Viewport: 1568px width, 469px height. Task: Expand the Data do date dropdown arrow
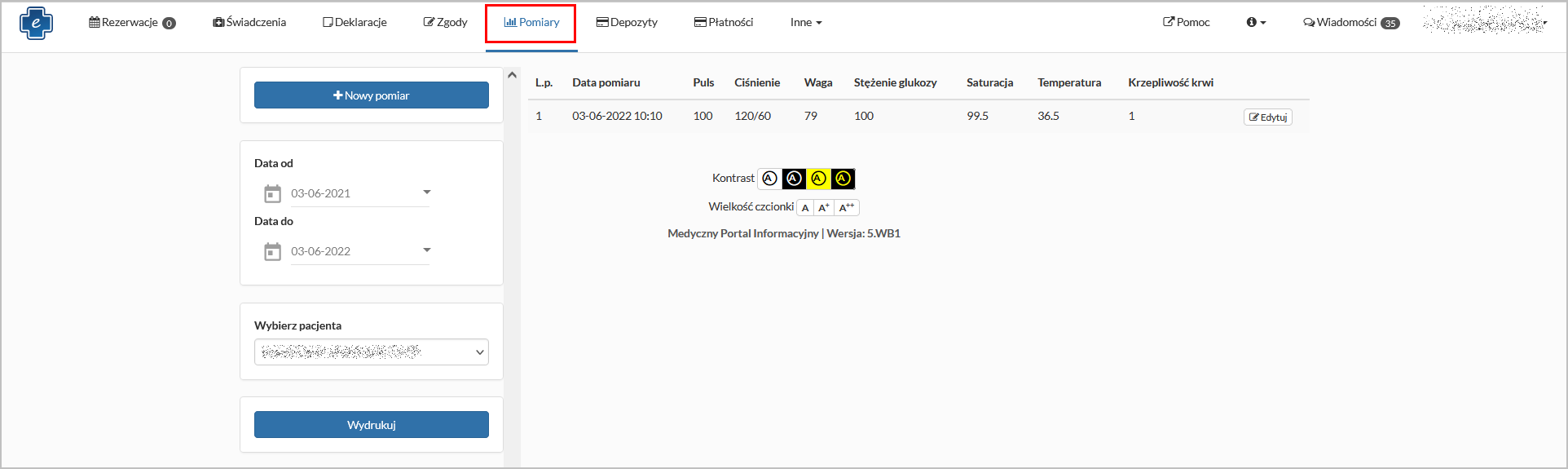click(x=426, y=250)
